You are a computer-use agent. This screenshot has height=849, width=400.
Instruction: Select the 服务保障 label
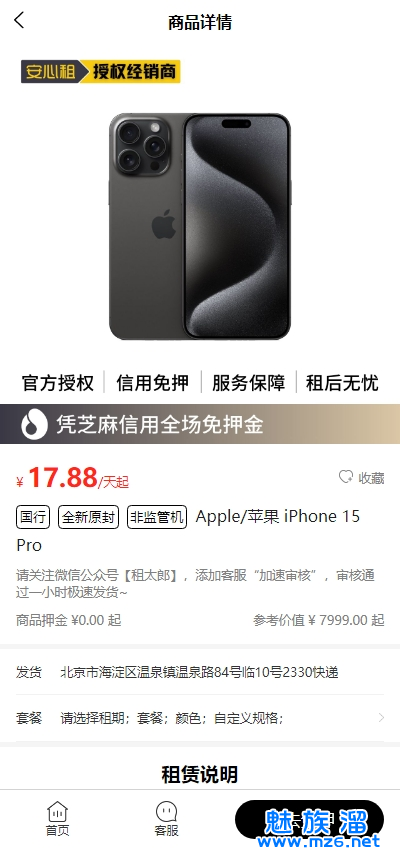click(248, 382)
